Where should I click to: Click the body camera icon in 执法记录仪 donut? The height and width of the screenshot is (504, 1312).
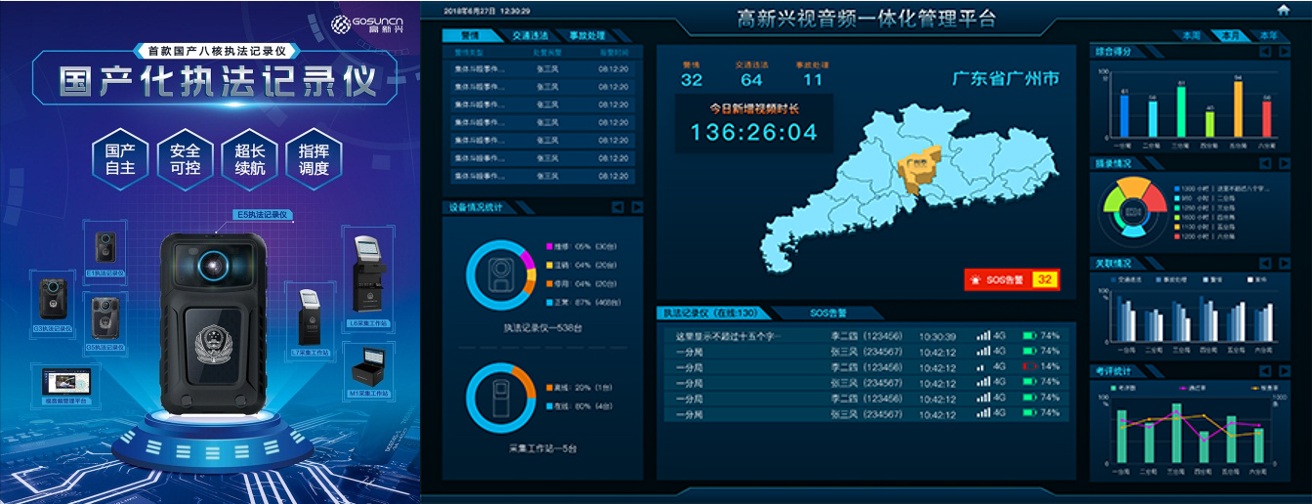[x=500, y=272]
